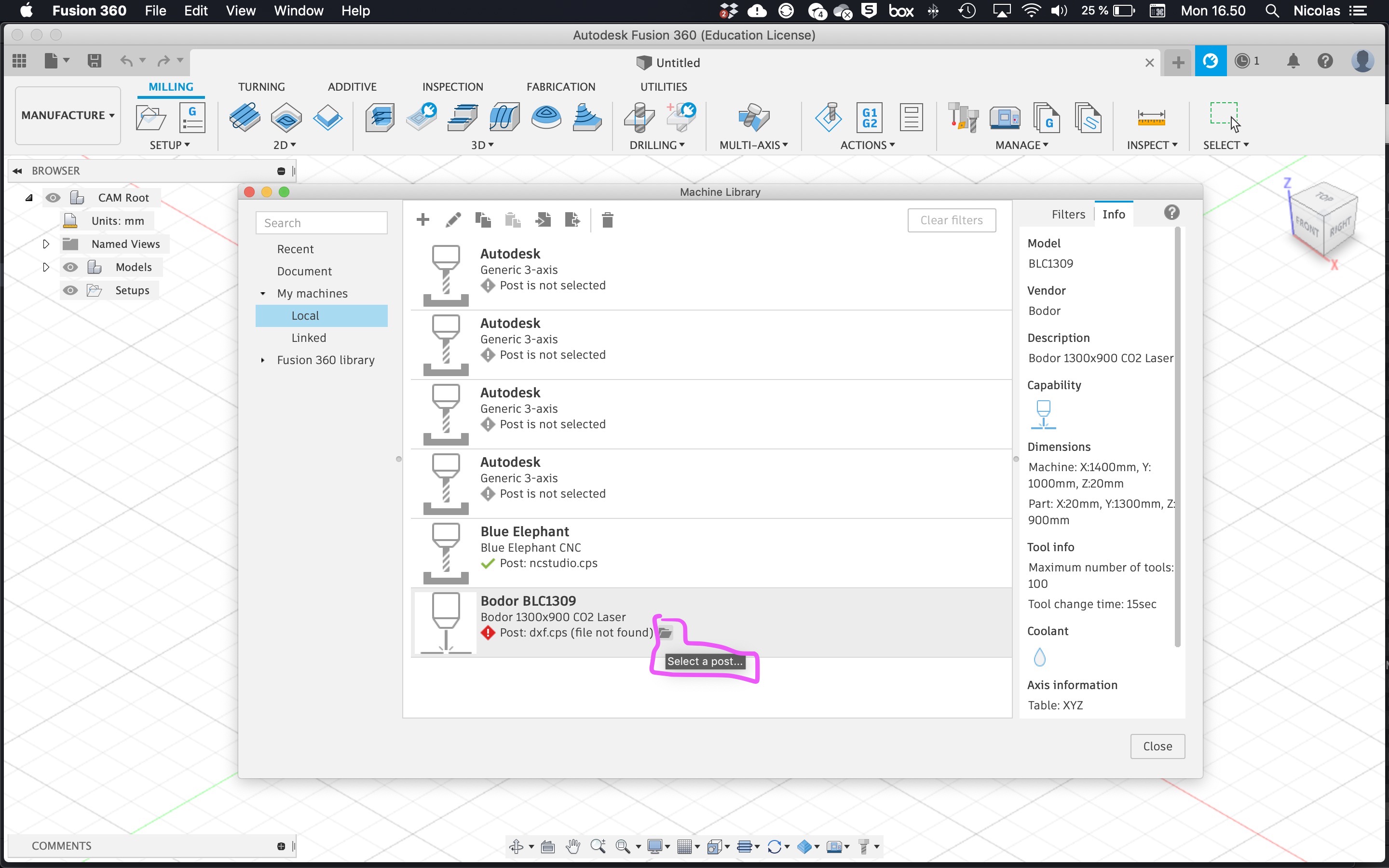Open the MANUFACTURE workspace dropdown
Screen dimensions: 1389x868
pos(68,115)
